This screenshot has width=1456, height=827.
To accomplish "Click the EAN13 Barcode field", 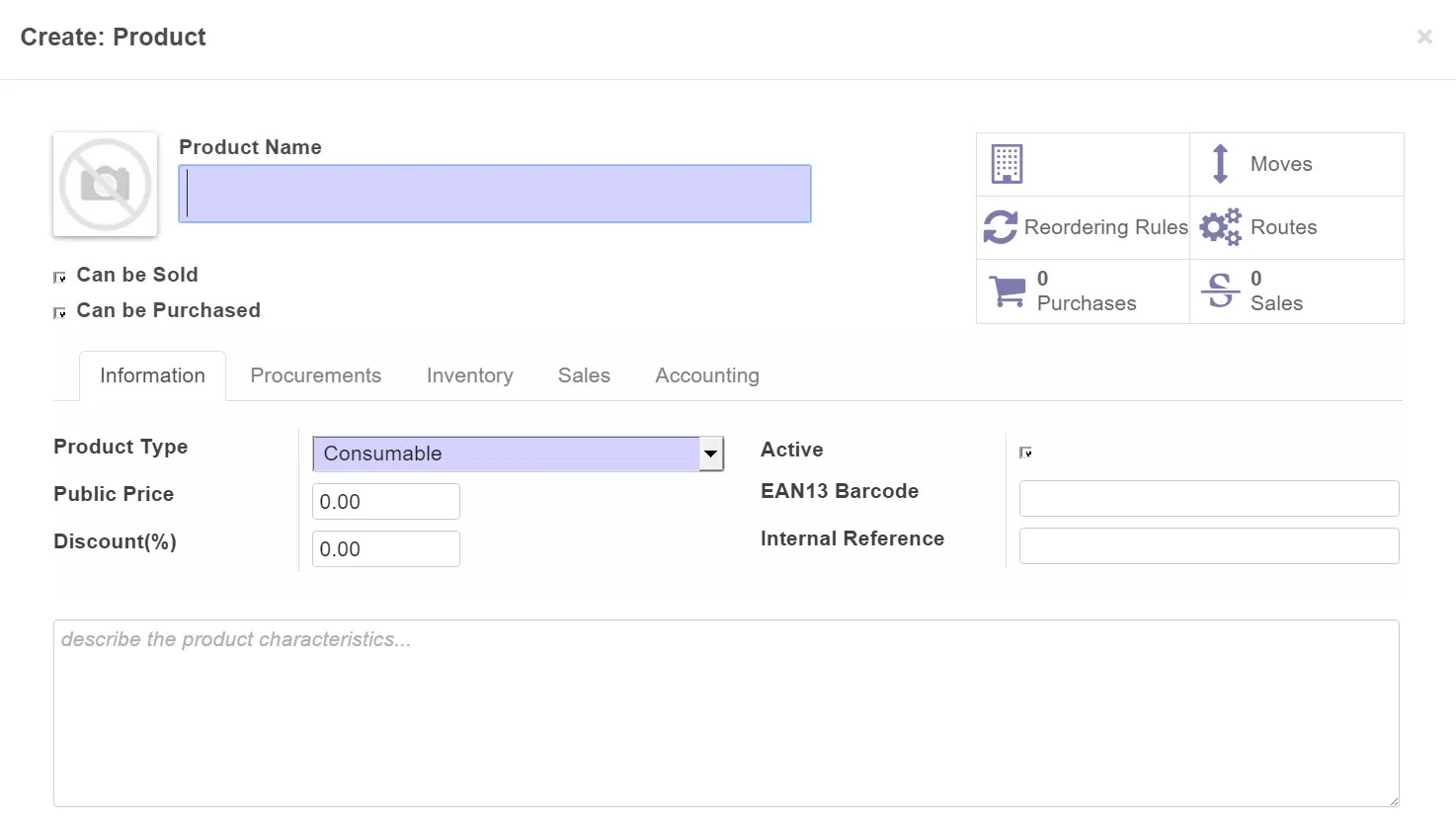I will pyautogui.click(x=1208, y=499).
